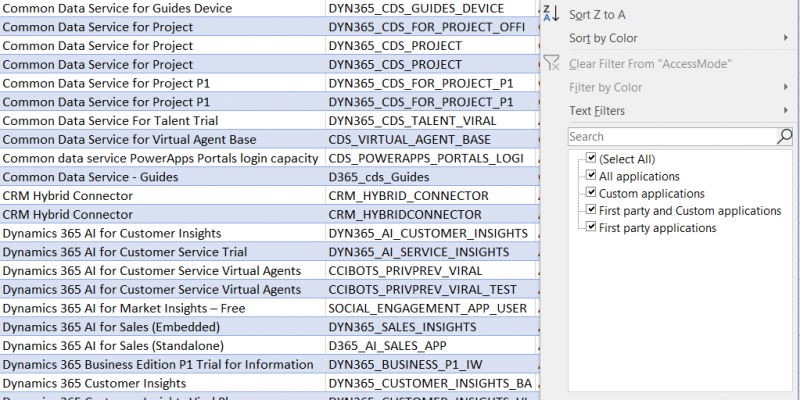The height and width of the screenshot is (400, 800).
Task: Select cell Dynamics 365 AI for Customer Service Trial
Action: (163, 252)
